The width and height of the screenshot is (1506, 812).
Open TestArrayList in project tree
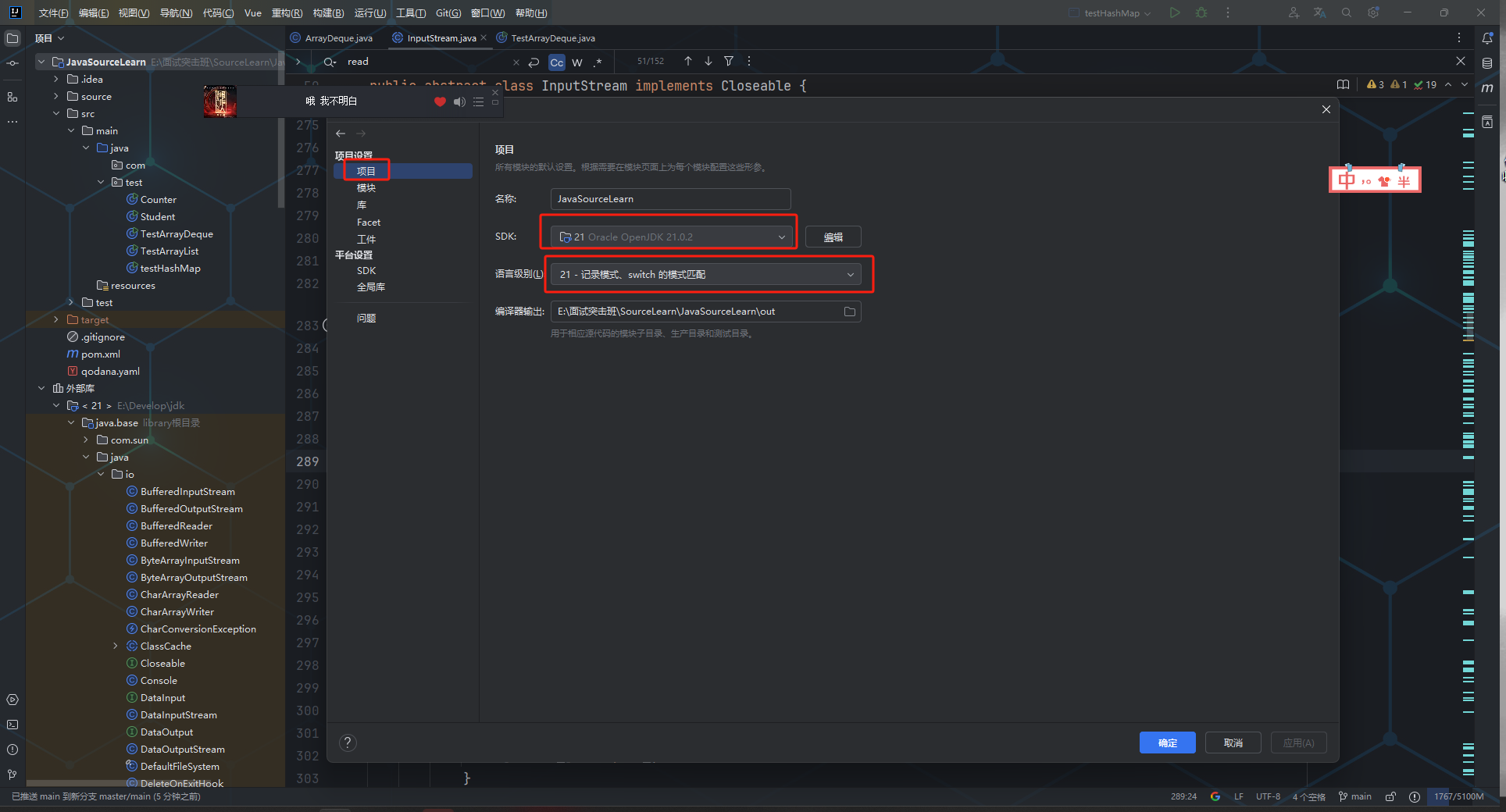tap(170, 251)
